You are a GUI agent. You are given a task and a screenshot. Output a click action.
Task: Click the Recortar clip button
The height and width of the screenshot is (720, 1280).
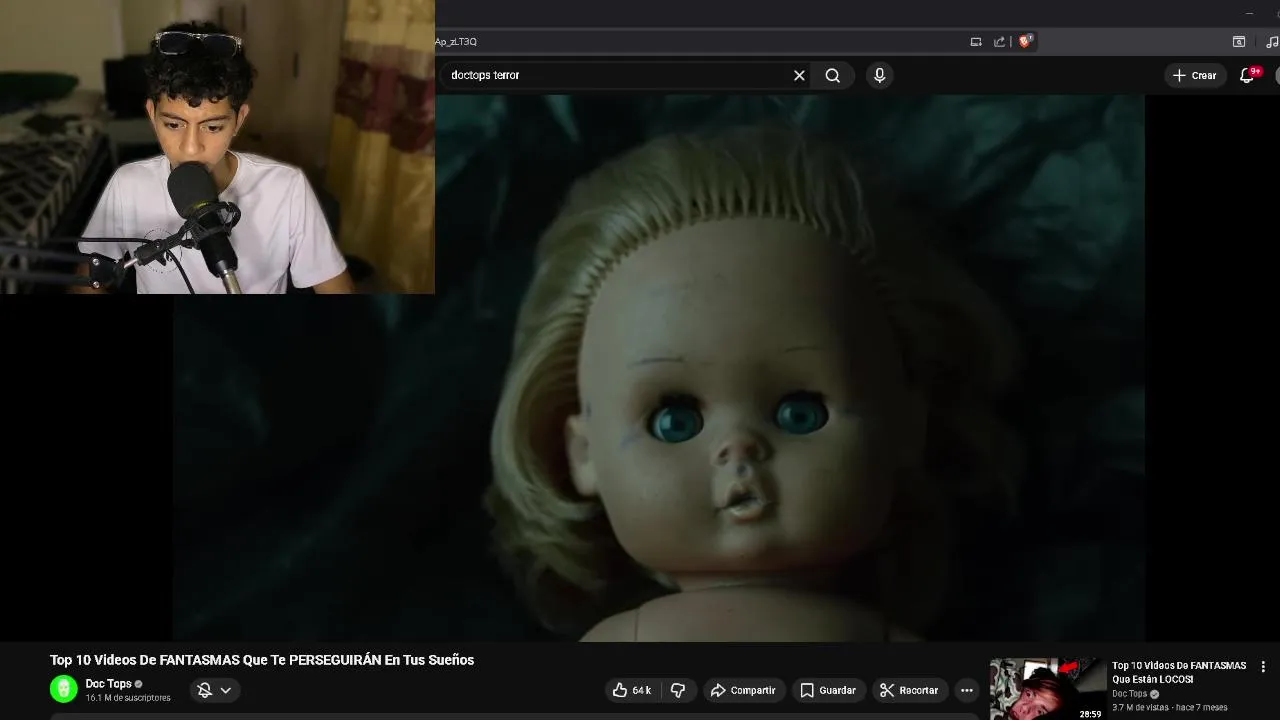[909, 690]
